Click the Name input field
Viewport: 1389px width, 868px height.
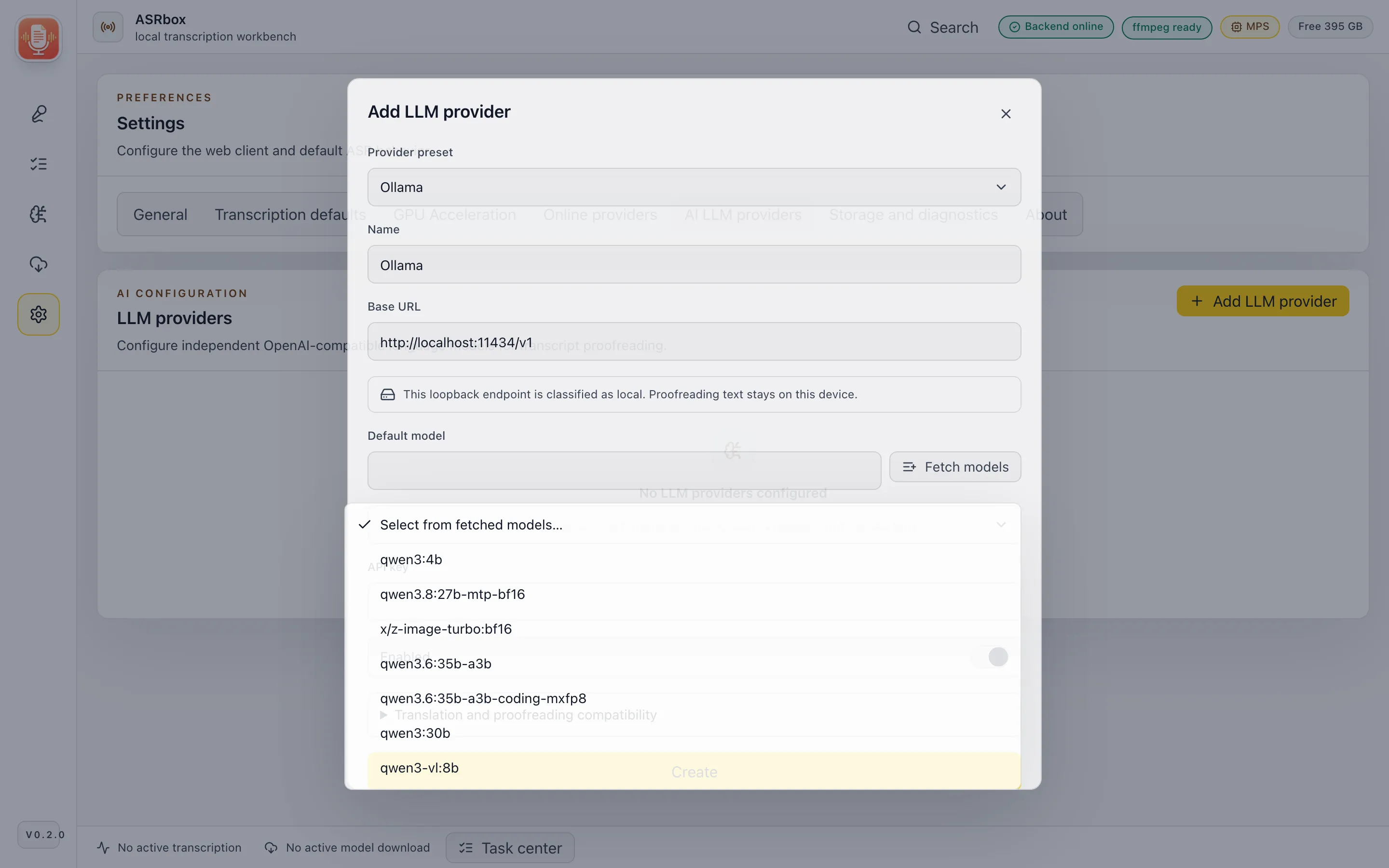pos(694,265)
